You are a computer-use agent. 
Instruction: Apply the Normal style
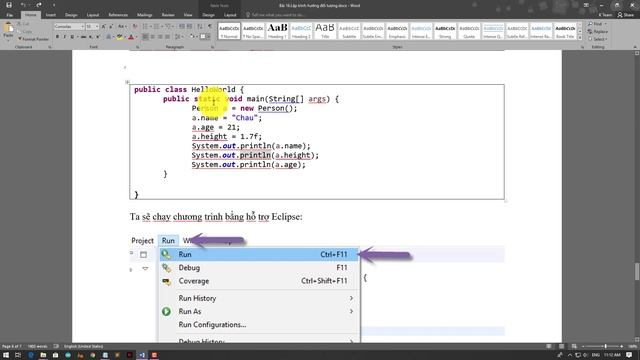coord(229,31)
